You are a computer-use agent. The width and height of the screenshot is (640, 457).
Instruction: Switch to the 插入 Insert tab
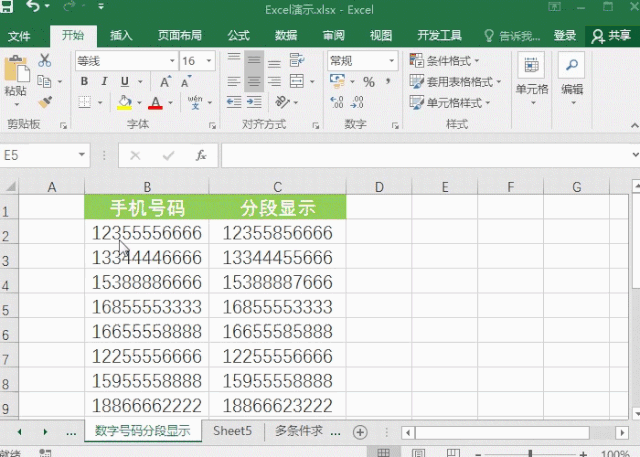point(121,36)
